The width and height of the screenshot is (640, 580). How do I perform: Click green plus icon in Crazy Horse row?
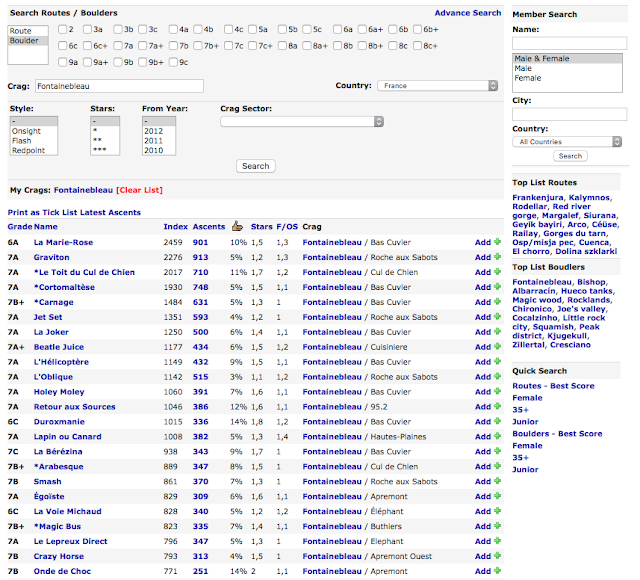(x=497, y=556)
